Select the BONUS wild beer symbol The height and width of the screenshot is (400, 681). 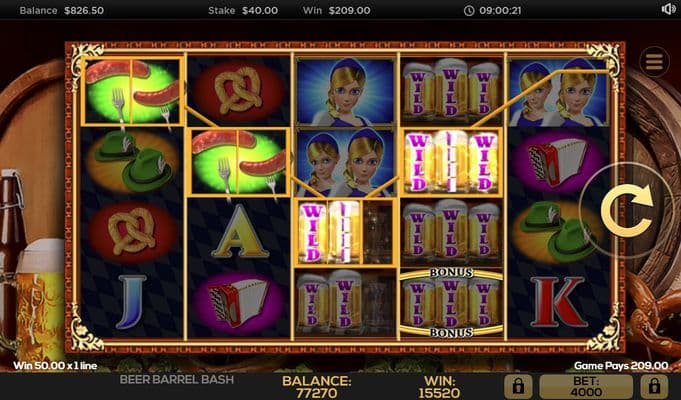pyautogui.click(x=451, y=303)
